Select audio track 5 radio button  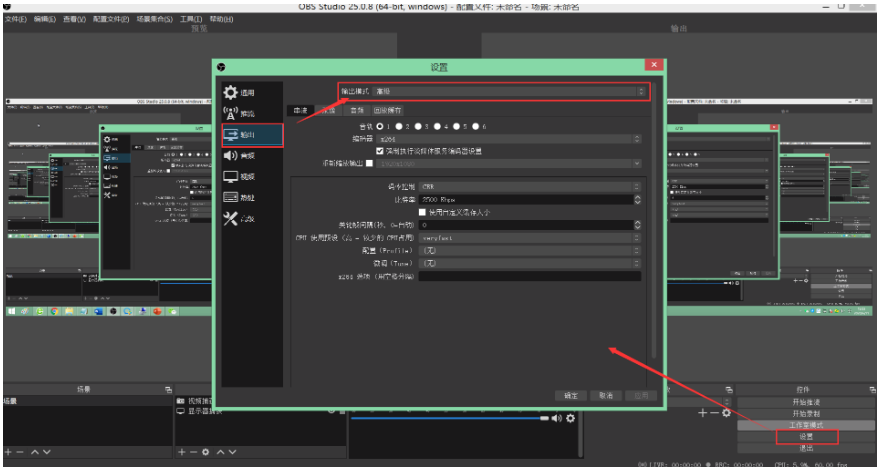[456, 127]
